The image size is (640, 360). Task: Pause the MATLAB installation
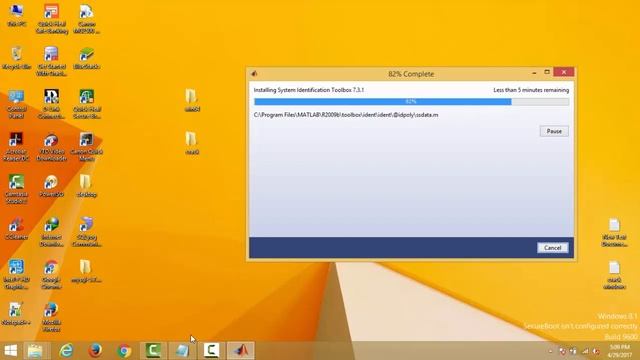point(554,131)
